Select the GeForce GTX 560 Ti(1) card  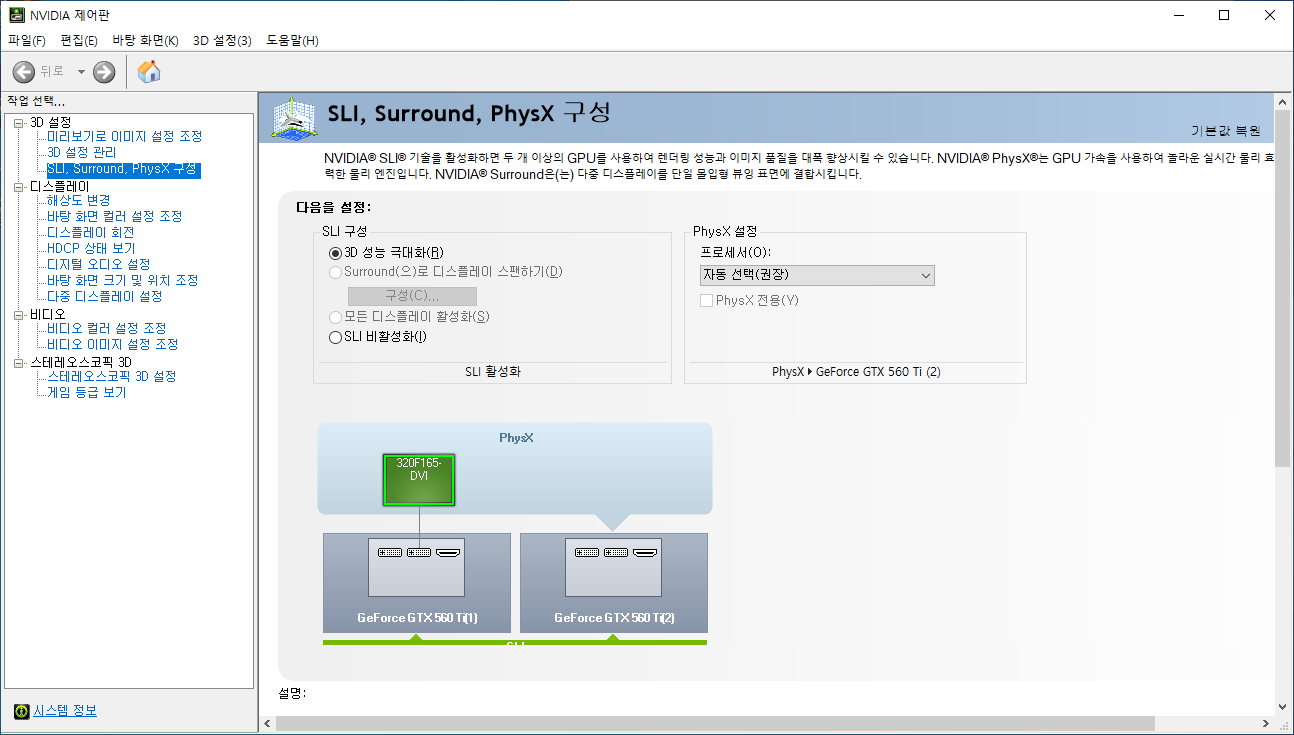[417, 583]
